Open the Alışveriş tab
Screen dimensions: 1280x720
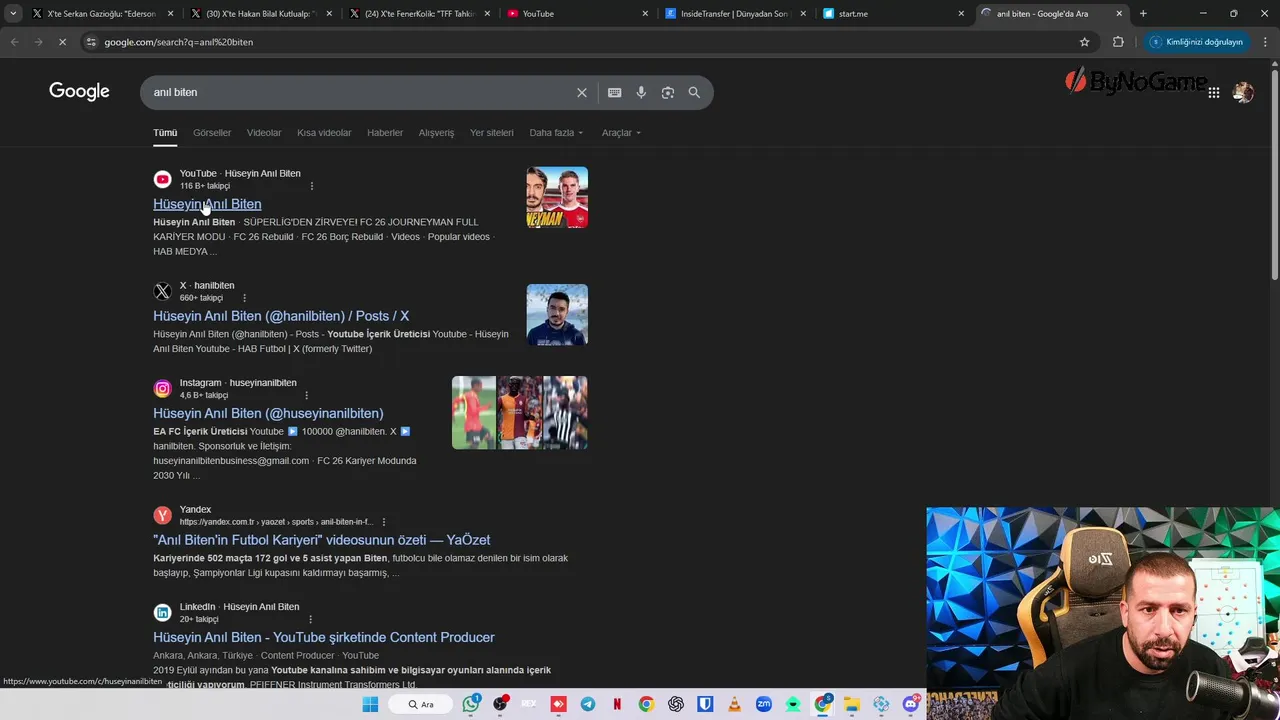[x=436, y=132]
